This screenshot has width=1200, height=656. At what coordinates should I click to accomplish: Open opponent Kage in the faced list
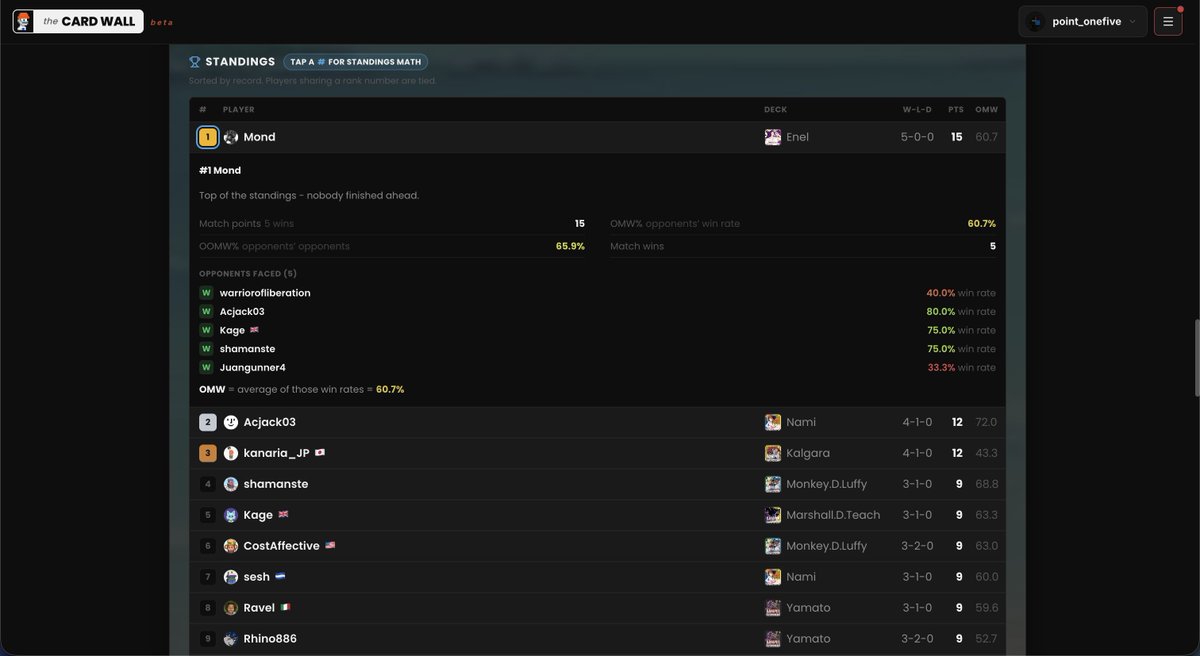231,330
